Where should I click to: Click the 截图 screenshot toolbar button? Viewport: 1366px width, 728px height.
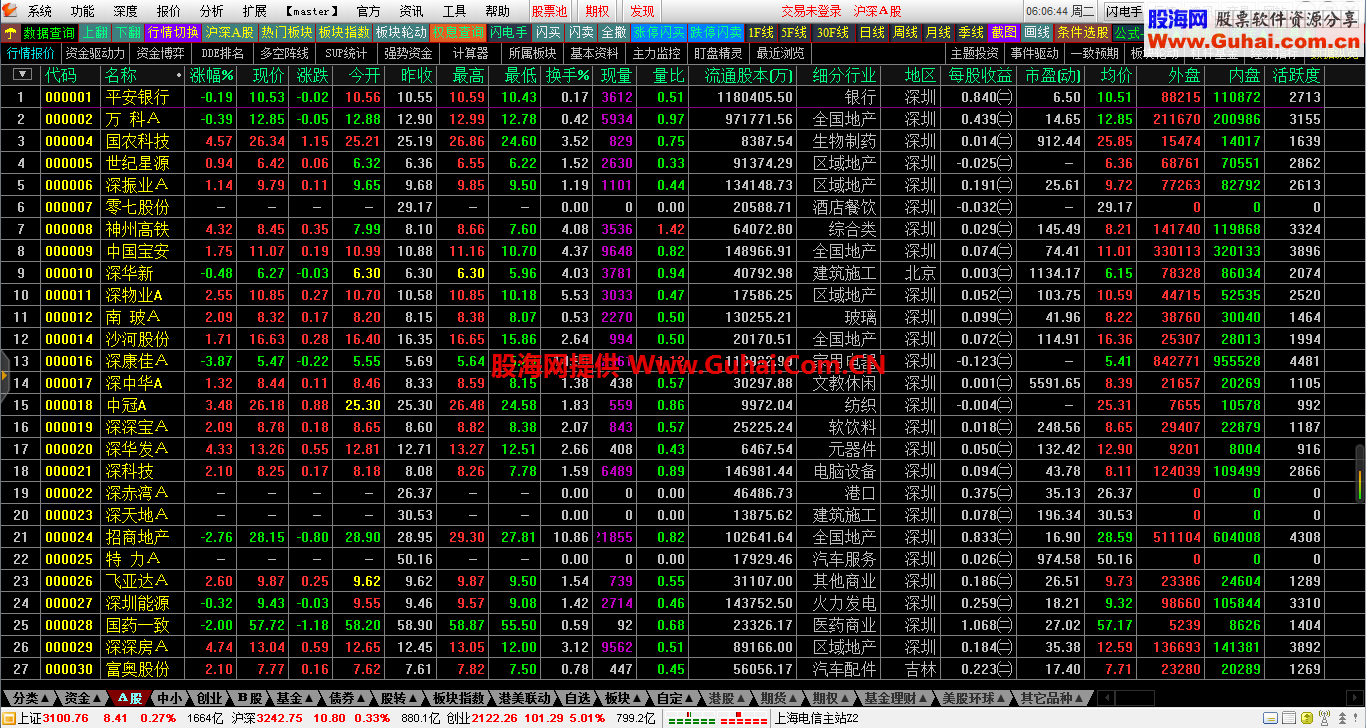tap(1004, 32)
